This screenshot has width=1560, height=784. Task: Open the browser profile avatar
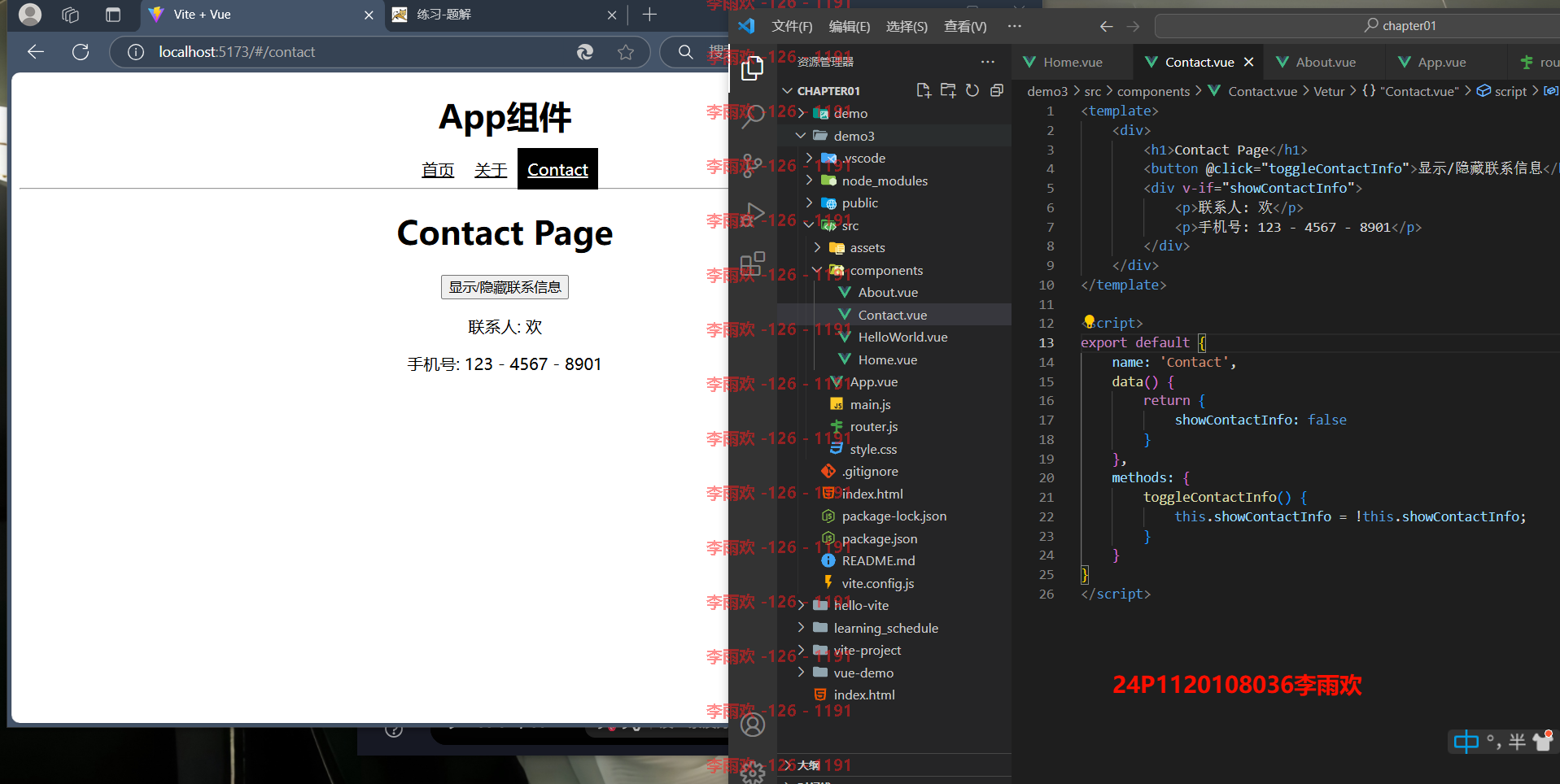click(x=30, y=15)
